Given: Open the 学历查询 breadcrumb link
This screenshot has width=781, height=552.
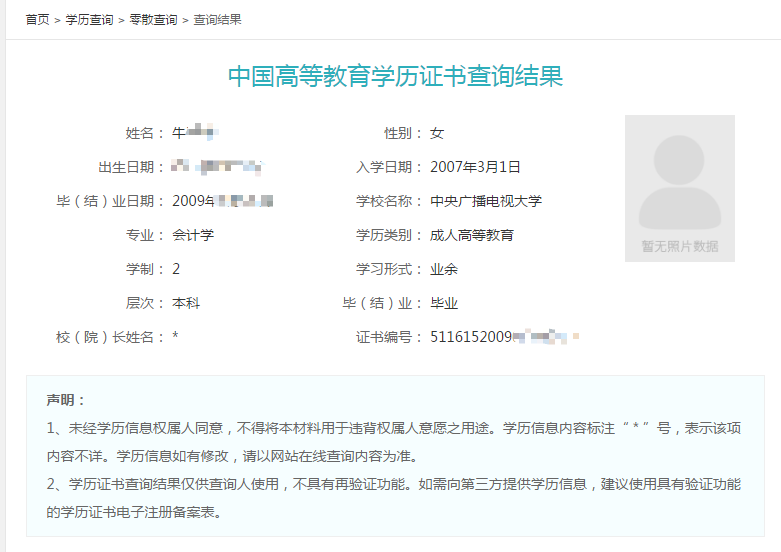Looking at the screenshot, I should [89, 19].
